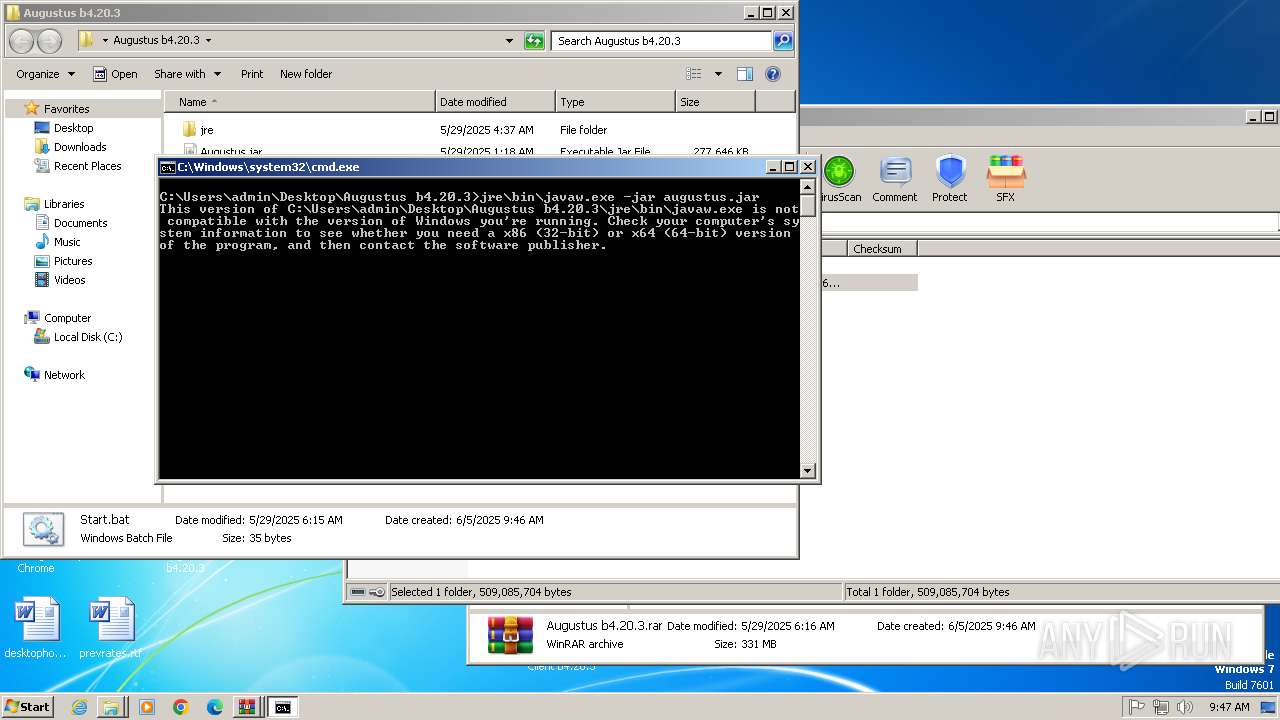Click the network tray icon

(x=1161, y=707)
